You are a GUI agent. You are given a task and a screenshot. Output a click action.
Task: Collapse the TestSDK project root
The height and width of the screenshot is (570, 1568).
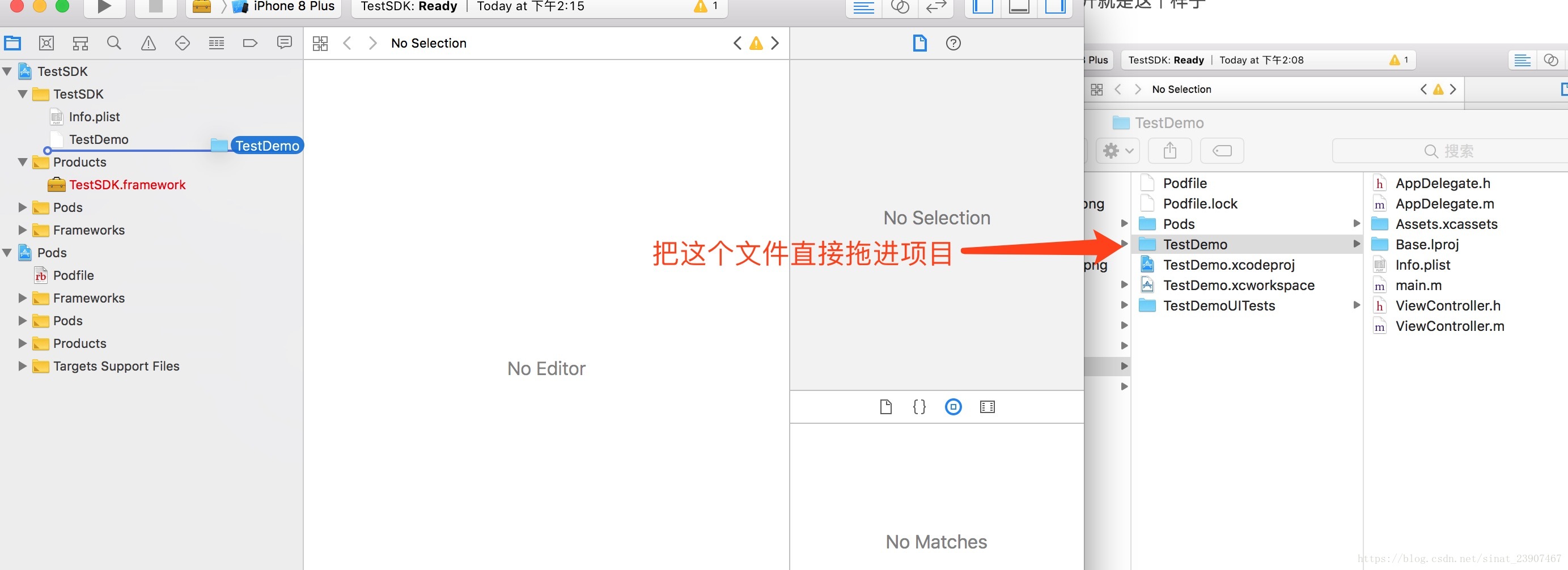[7, 71]
